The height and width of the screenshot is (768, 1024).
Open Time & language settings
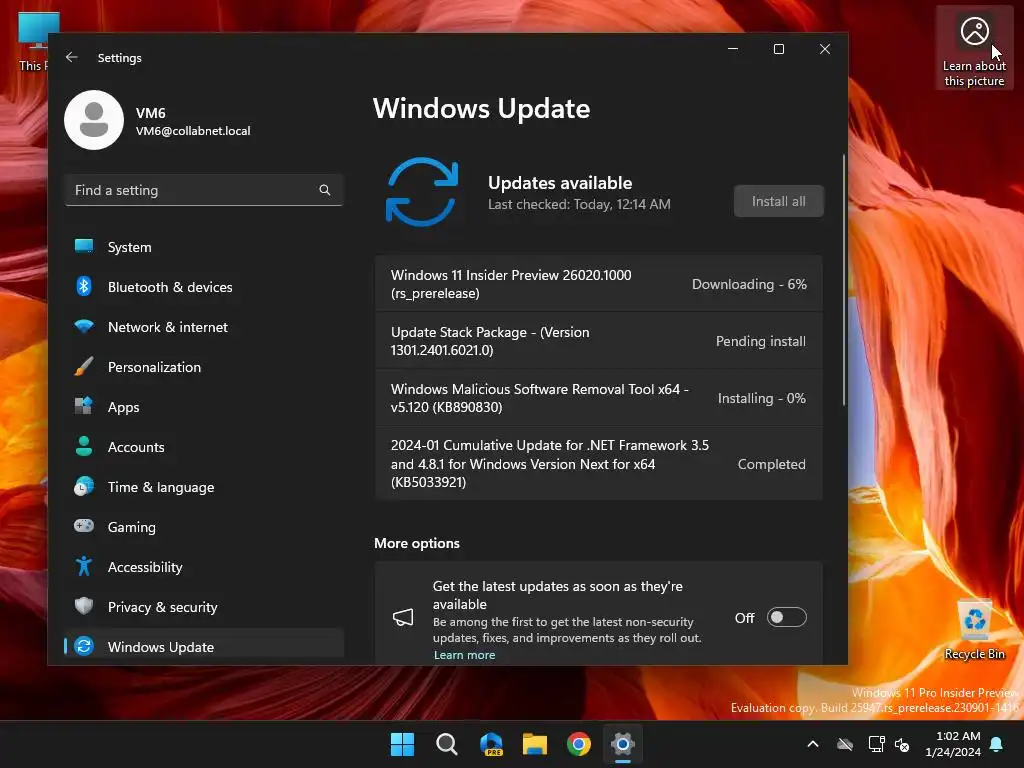click(x=204, y=487)
